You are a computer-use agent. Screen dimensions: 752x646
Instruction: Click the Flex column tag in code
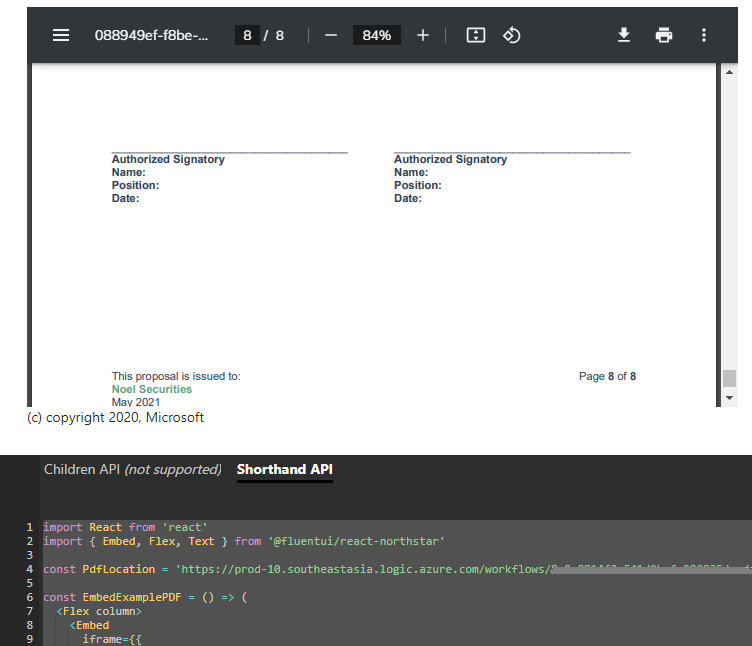99,611
